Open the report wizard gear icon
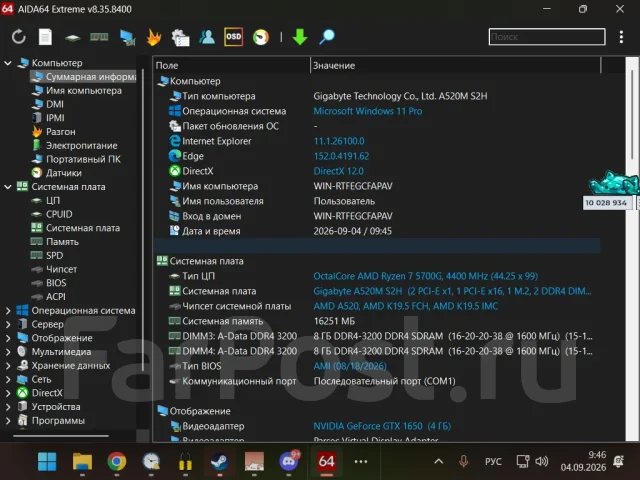The height and width of the screenshot is (480, 640). point(180,38)
